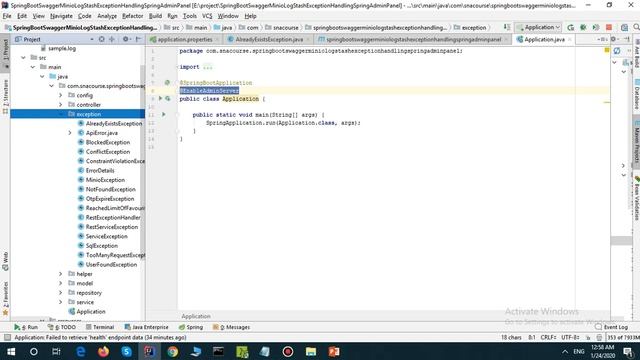Select MinioException in project tree
This screenshot has height=360, width=640.
tap(105, 180)
